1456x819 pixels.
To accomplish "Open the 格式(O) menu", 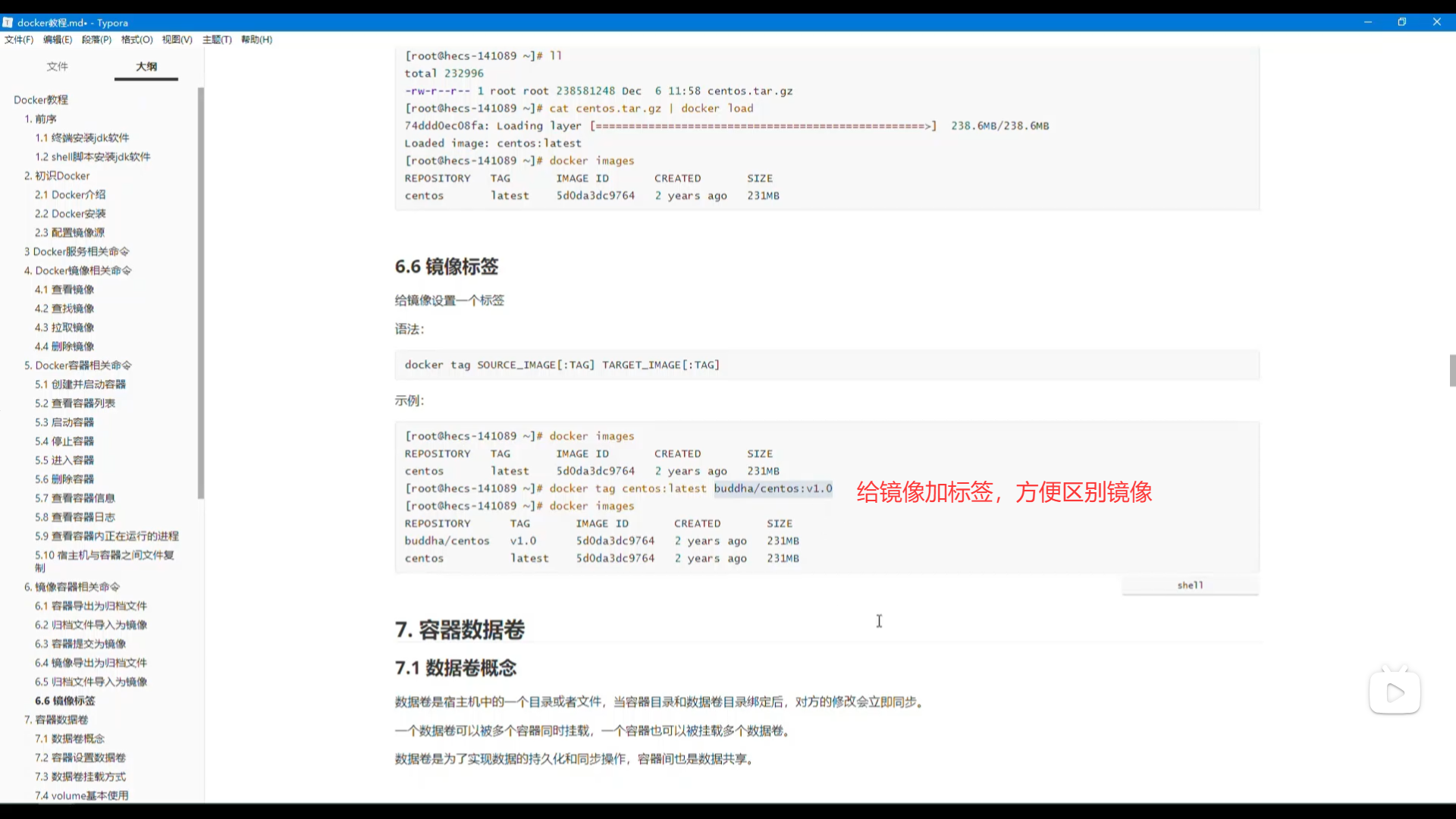I will [x=136, y=39].
